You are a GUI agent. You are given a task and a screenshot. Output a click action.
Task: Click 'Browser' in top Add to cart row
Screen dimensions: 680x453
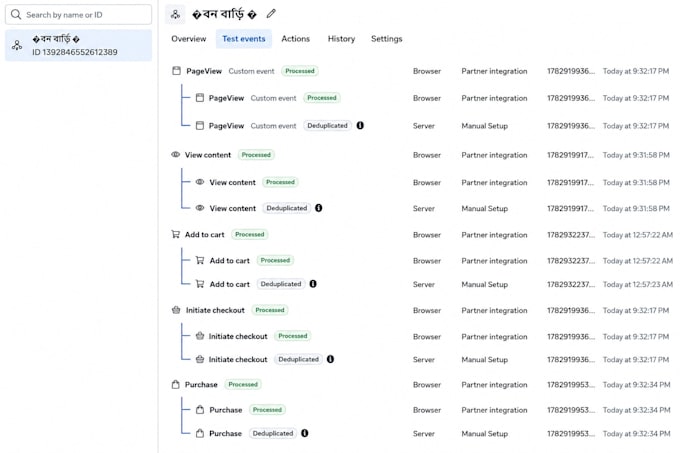pyautogui.click(x=427, y=235)
